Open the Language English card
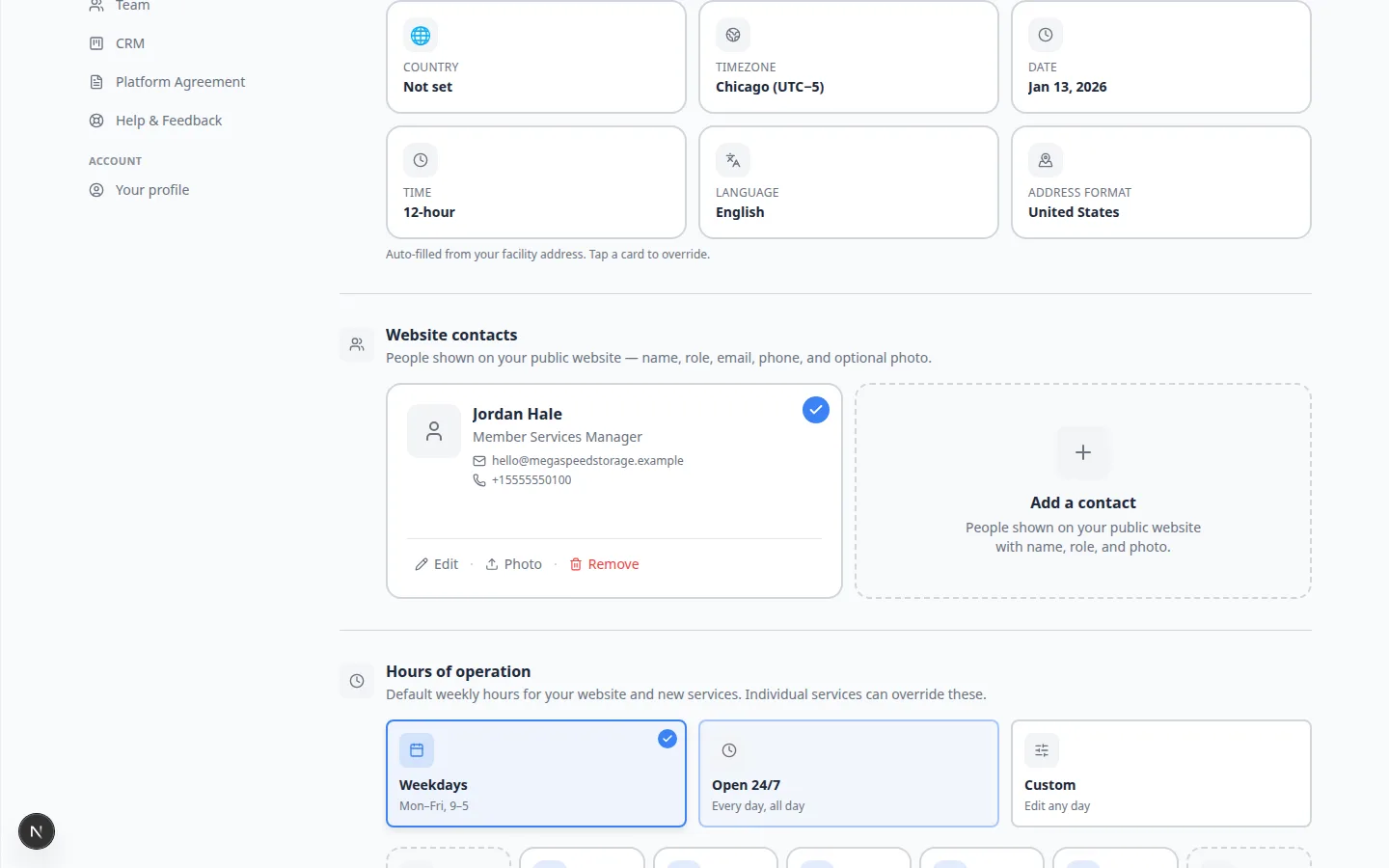Image resolution: width=1389 pixels, height=868 pixels. pos(849,182)
